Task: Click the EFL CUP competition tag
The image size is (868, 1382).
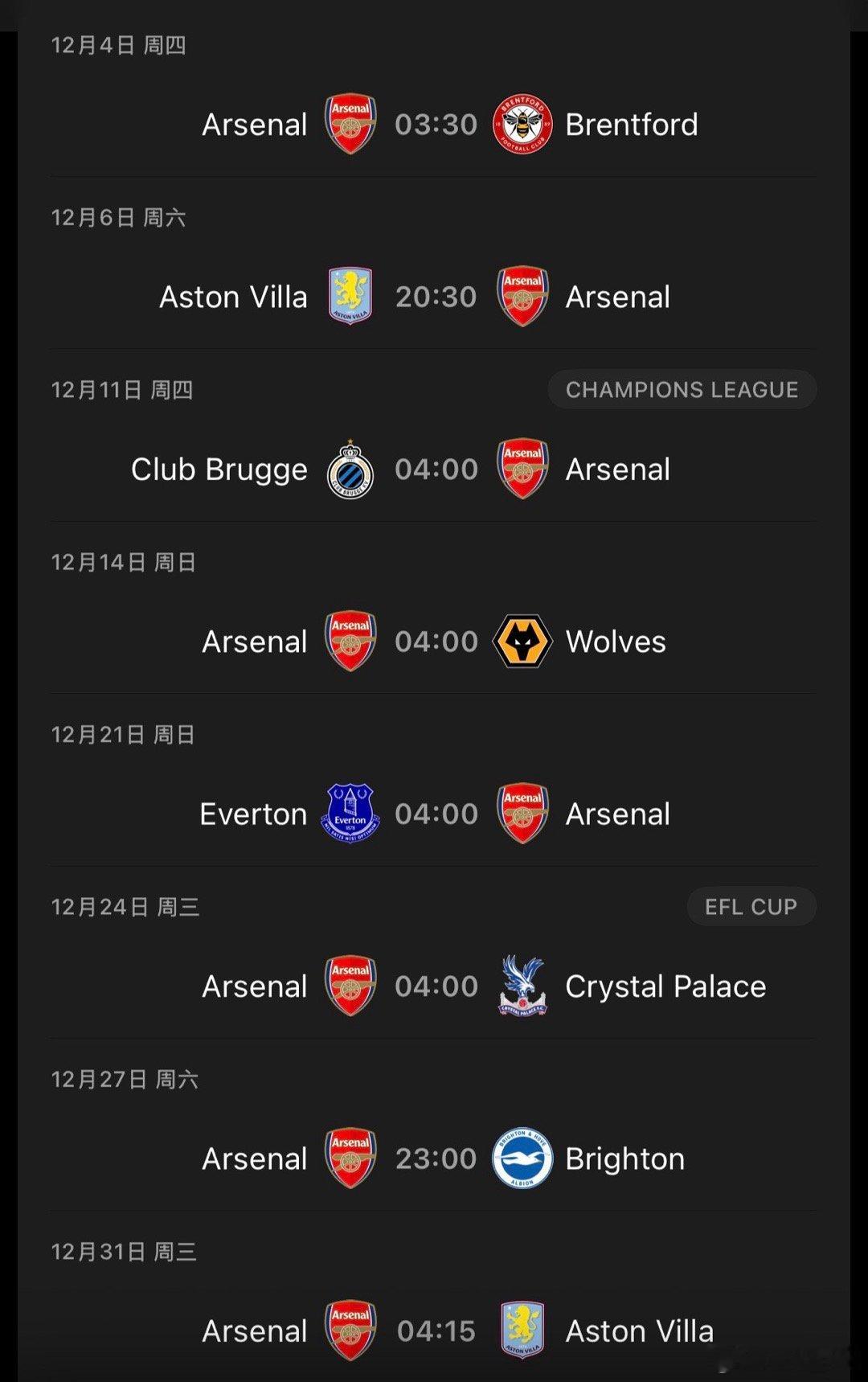Action: click(x=751, y=907)
